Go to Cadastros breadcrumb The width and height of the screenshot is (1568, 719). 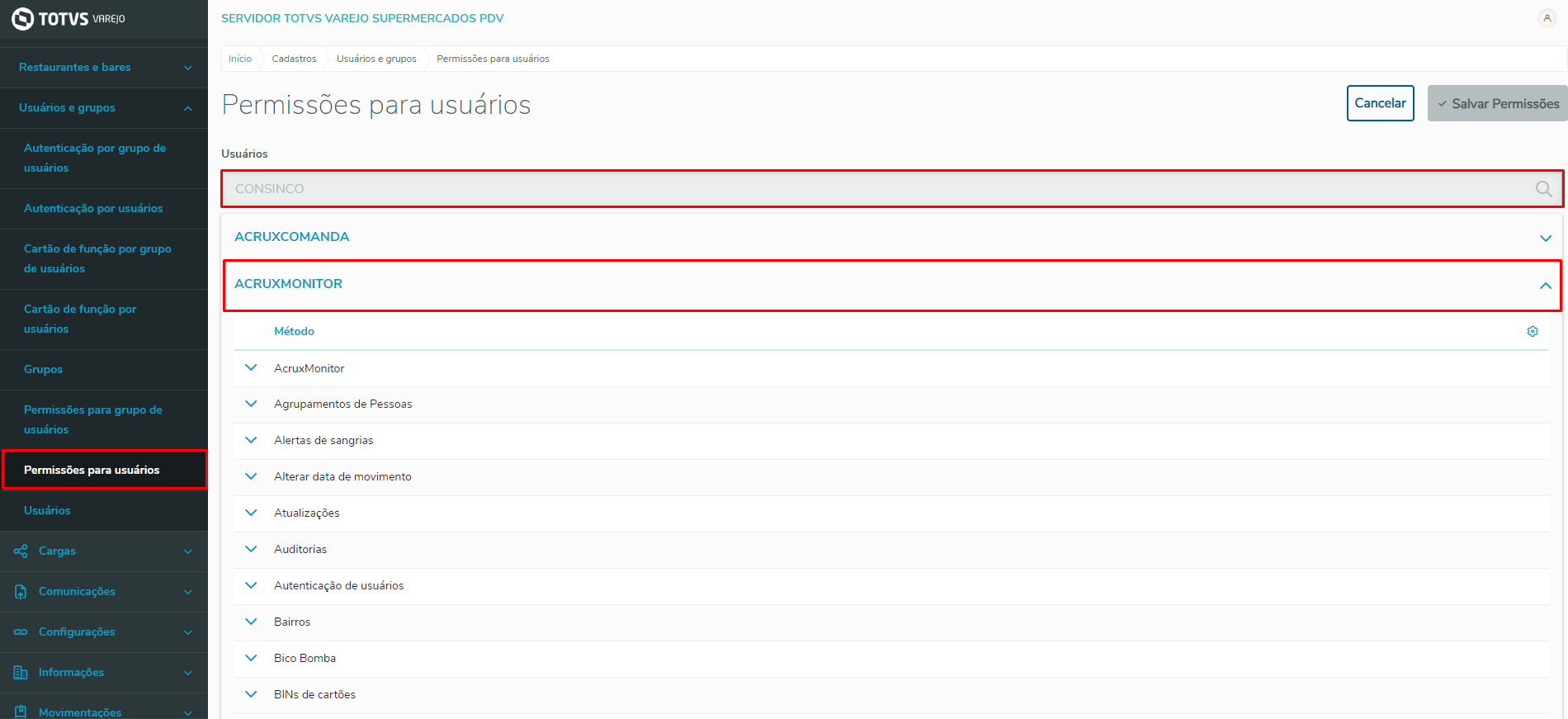click(294, 59)
